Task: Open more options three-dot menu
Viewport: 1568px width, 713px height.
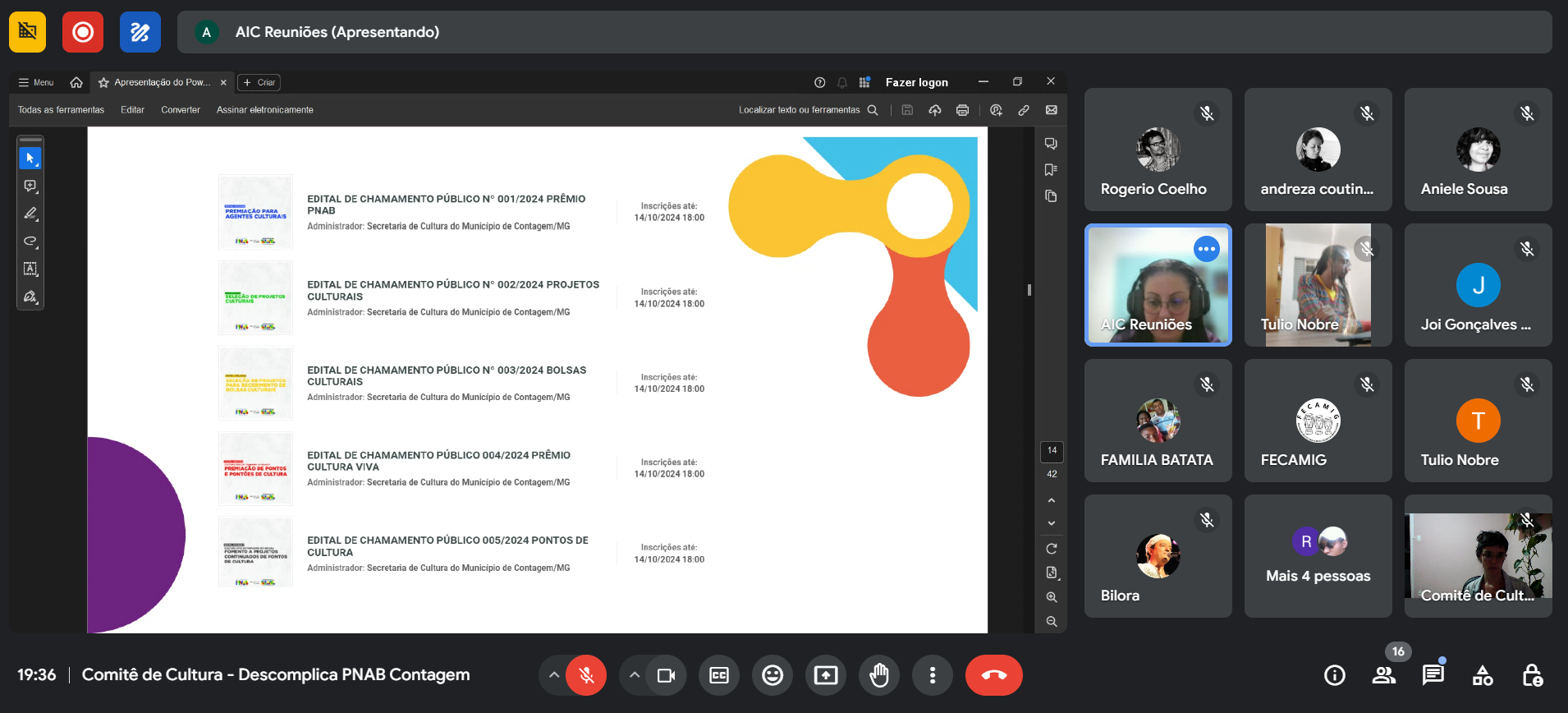Action: coord(932,675)
